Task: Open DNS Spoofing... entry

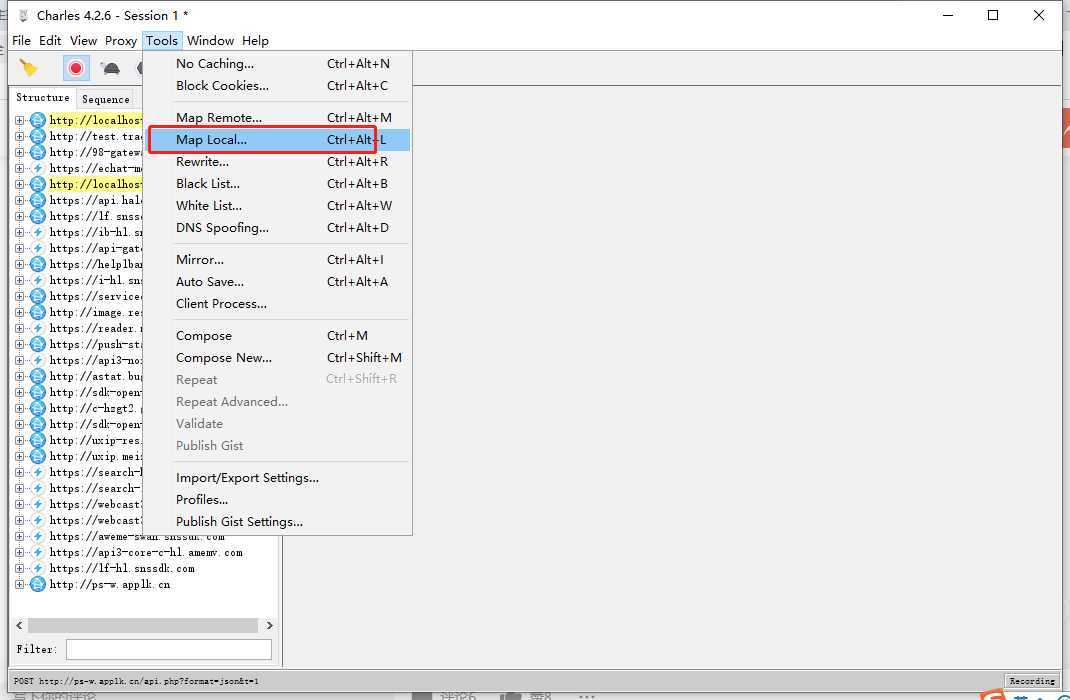Action: click(278, 227)
